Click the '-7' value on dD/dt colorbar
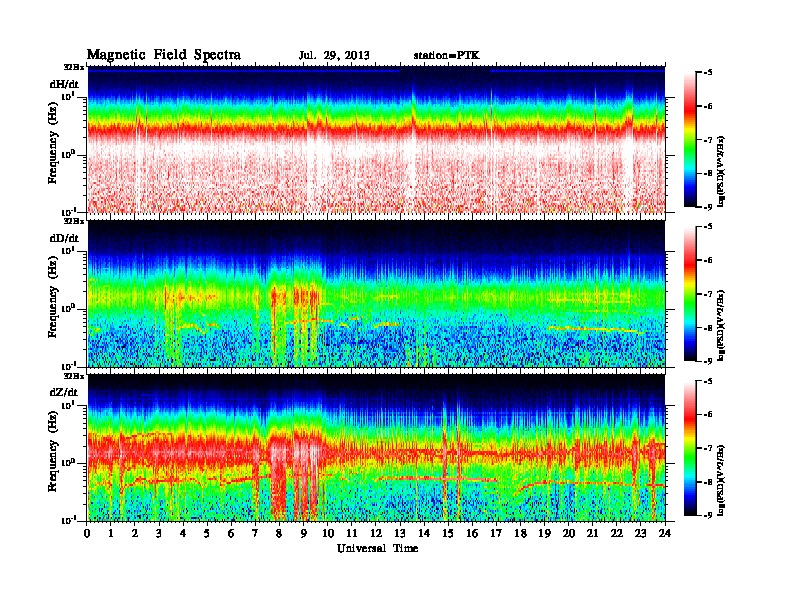This screenshot has height=612, width=792. click(708, 294)
